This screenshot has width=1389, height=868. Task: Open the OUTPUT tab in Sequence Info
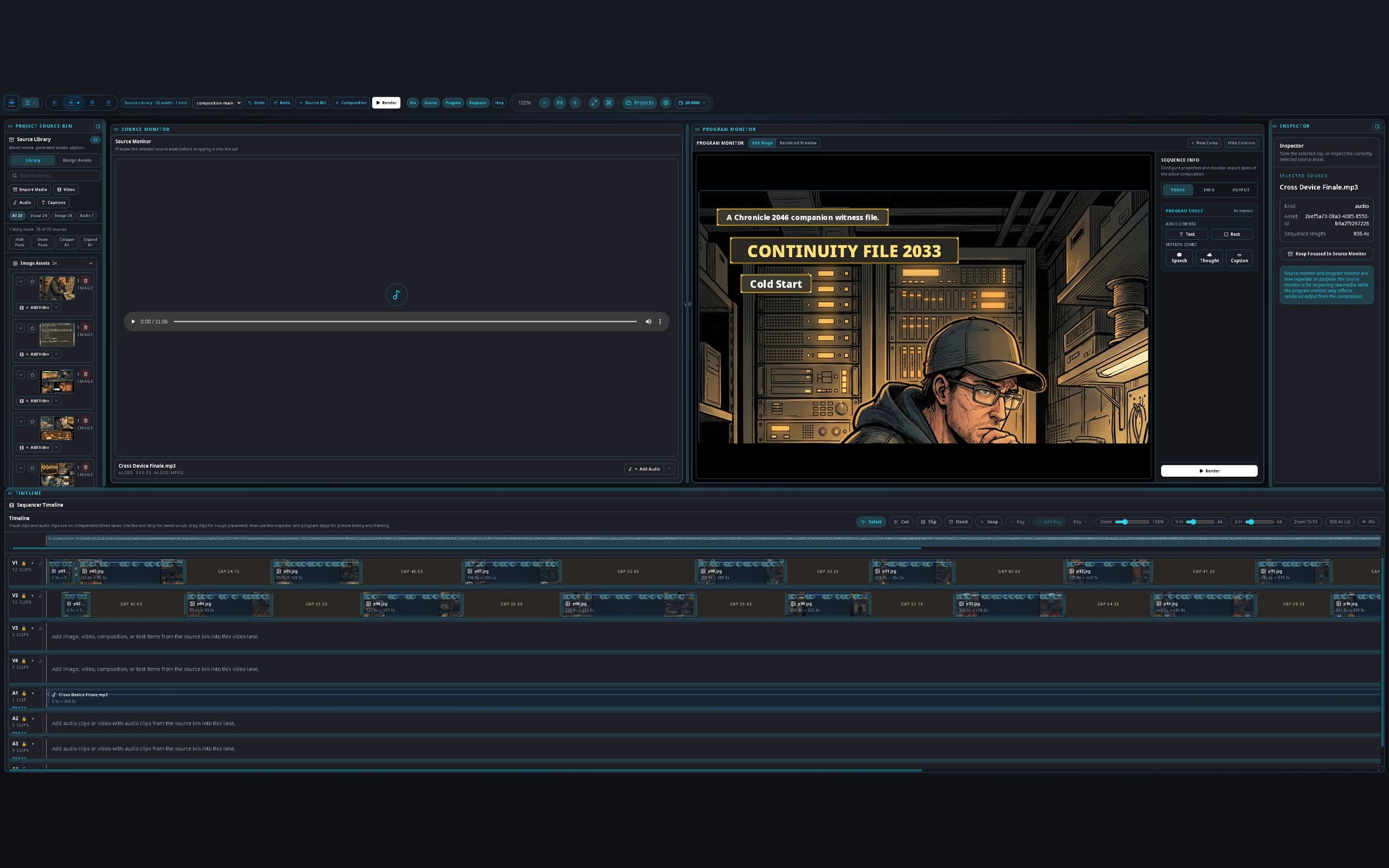click(x=1240, y=190)
